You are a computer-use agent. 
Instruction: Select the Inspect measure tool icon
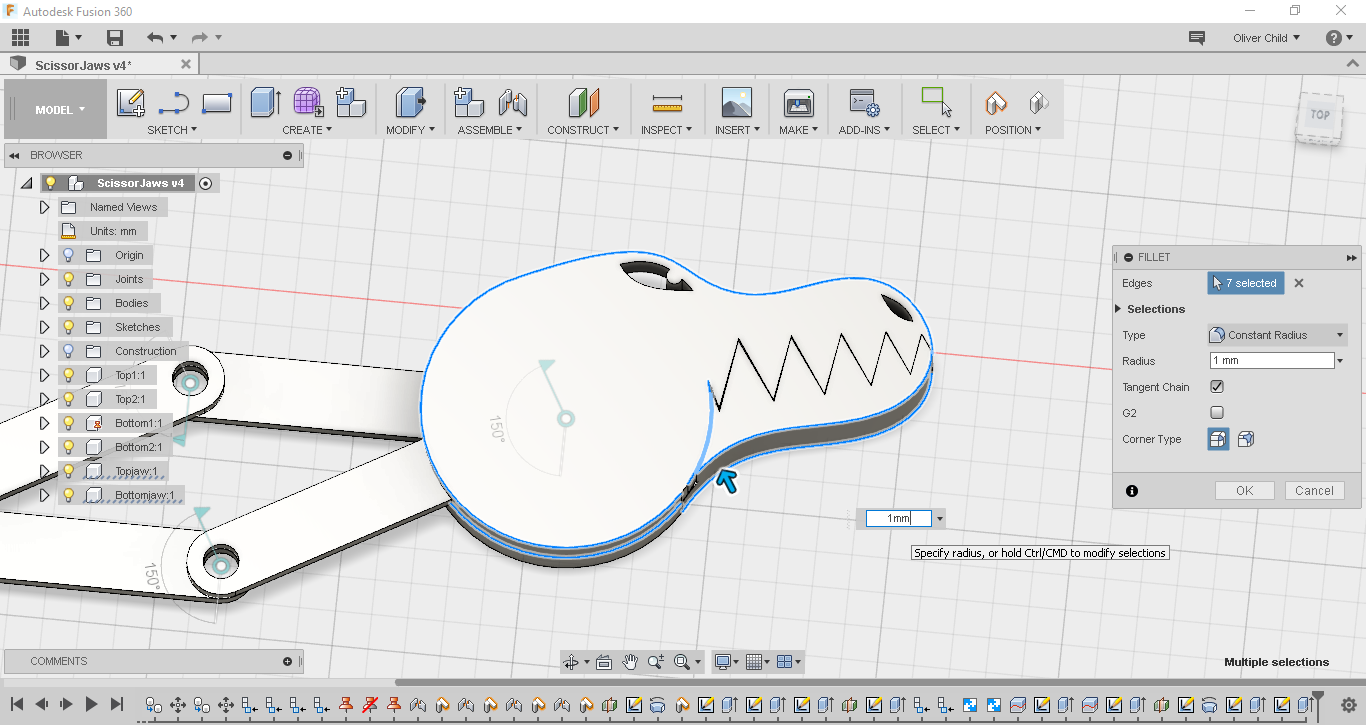[x=665, y=103]
